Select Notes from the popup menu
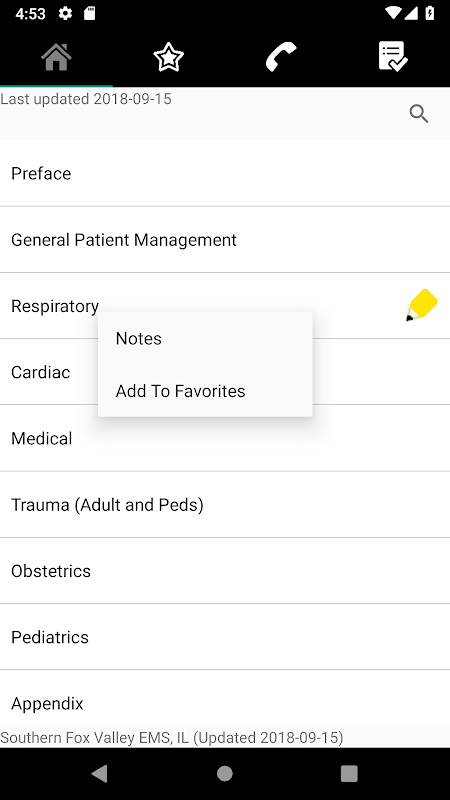The height and width of the screenshot is (800, 450). click(205, 338)
